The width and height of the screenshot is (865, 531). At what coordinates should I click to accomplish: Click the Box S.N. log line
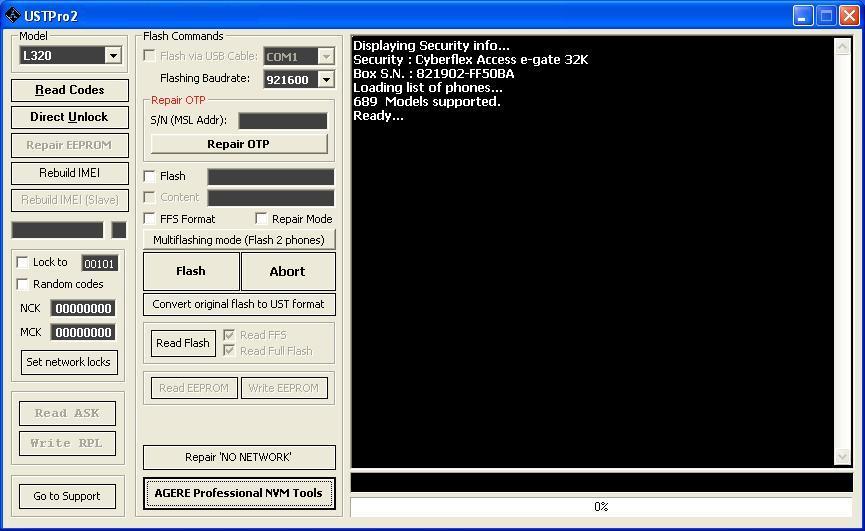(434, 74)
